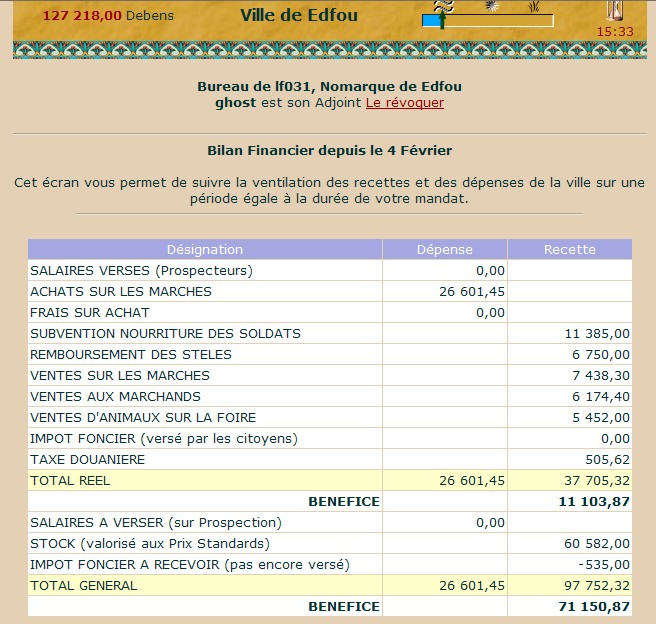
Task: Click the 11 103,87 benefice value
Action: click(594, 501)
